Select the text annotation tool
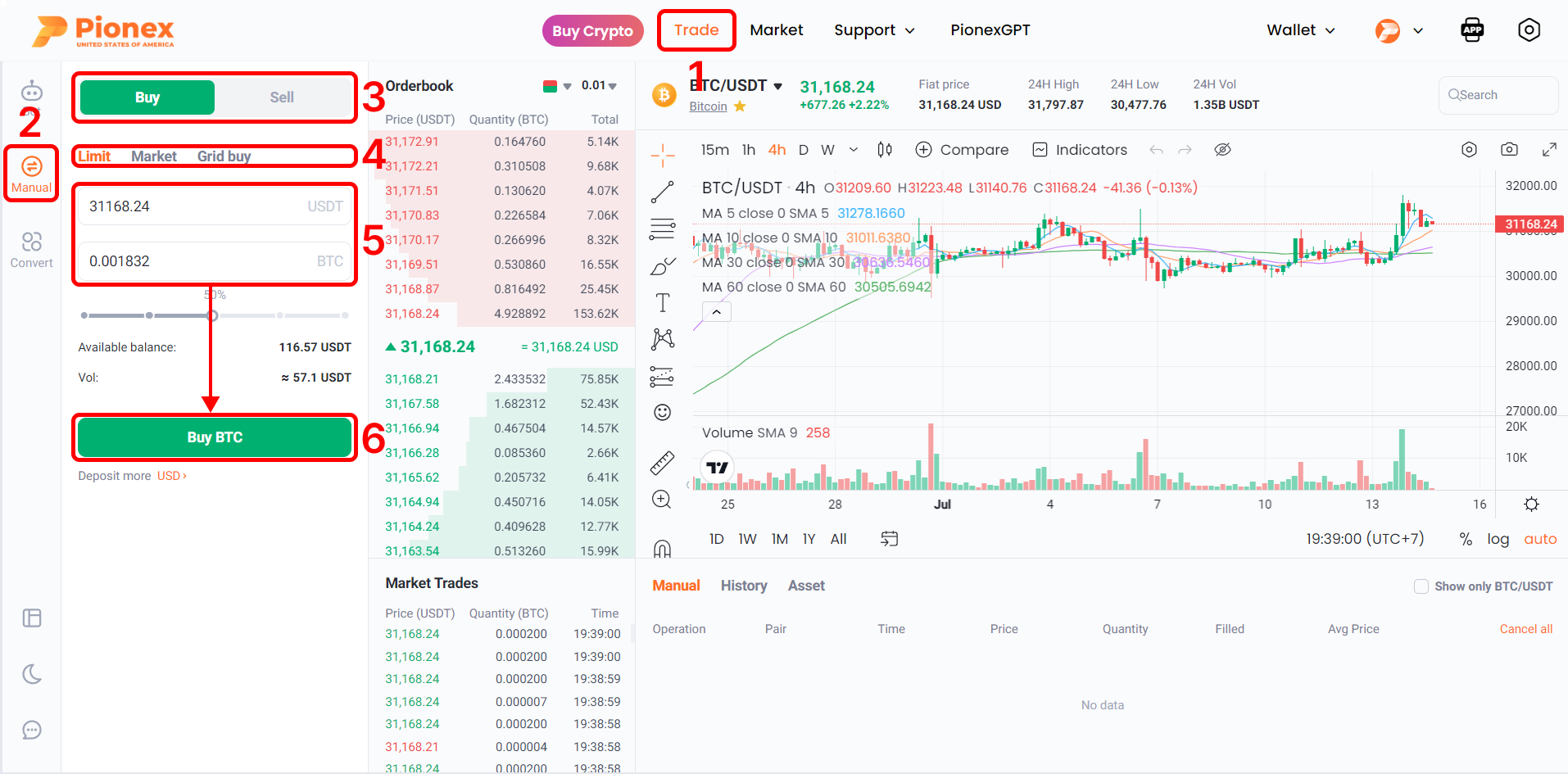Image resolution: width=1568 pixels, height=774 pixels. [662, 301]
